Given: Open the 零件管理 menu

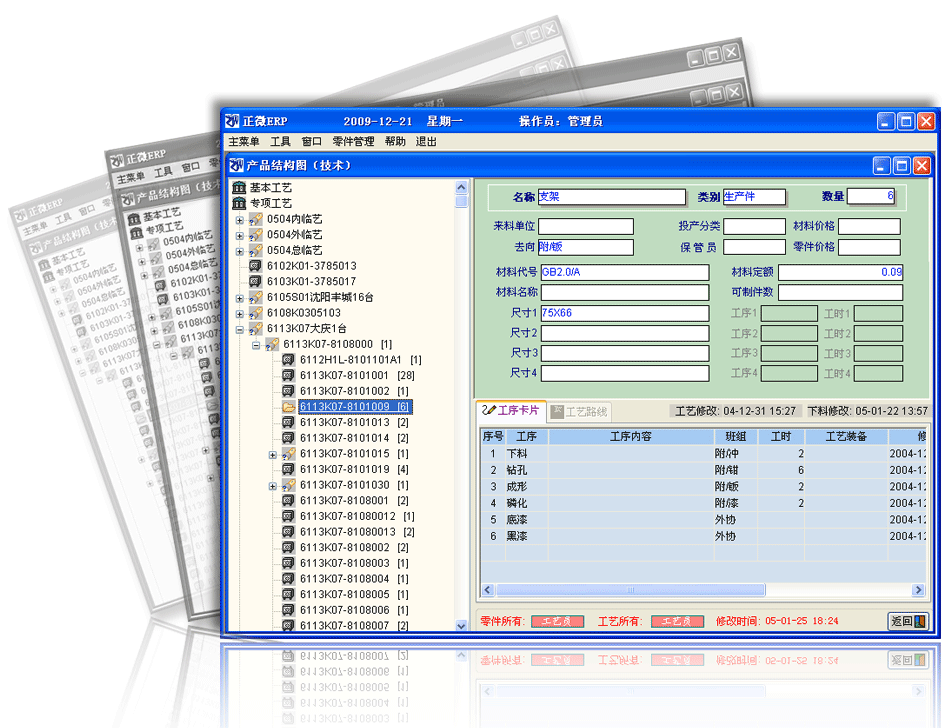Looking at the screenshot, I should coord(353,142).
